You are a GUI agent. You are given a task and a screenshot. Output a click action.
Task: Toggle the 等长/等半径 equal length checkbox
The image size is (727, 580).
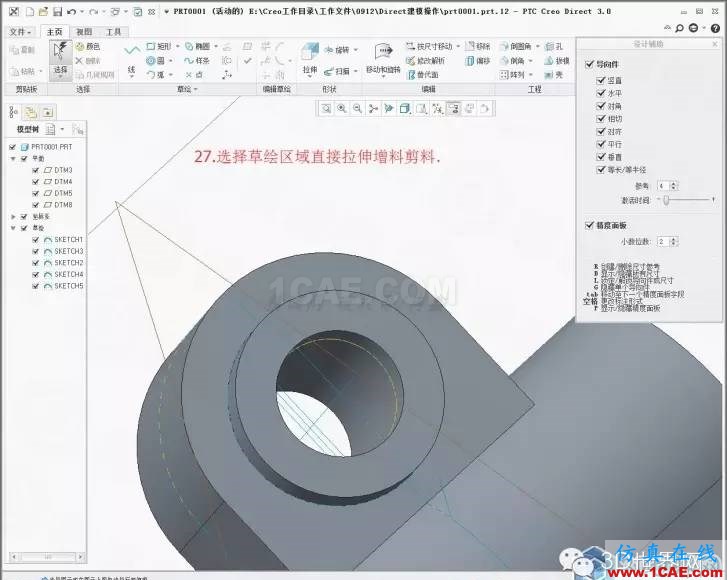pyautogui.click(x=601, y=170)
